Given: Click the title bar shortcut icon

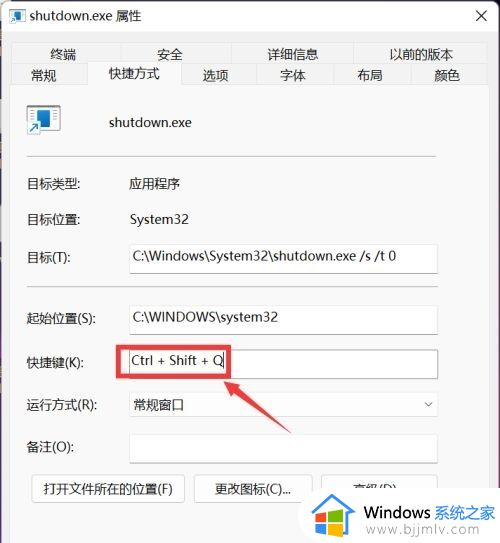Looking at the screenshot, I should (17, 16).
